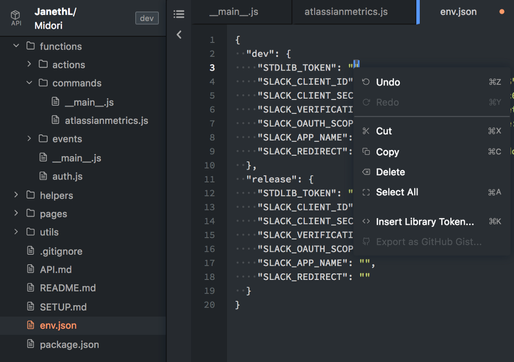Open atlassianmetrics.js in the file tree
Image resolution: width=514 pixels, height=362 pixels.
coord(106,120)
